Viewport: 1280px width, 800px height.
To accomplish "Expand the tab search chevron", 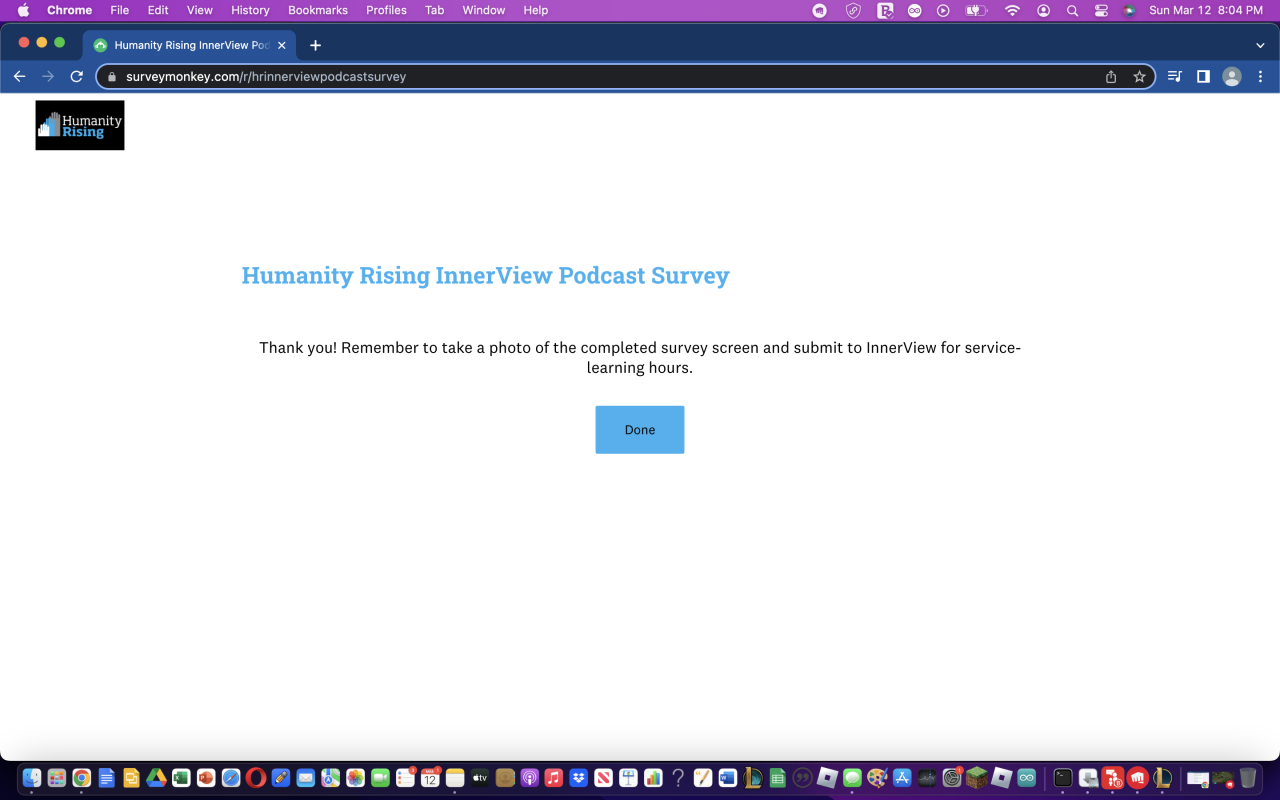I will click(x=1260, y=45).
